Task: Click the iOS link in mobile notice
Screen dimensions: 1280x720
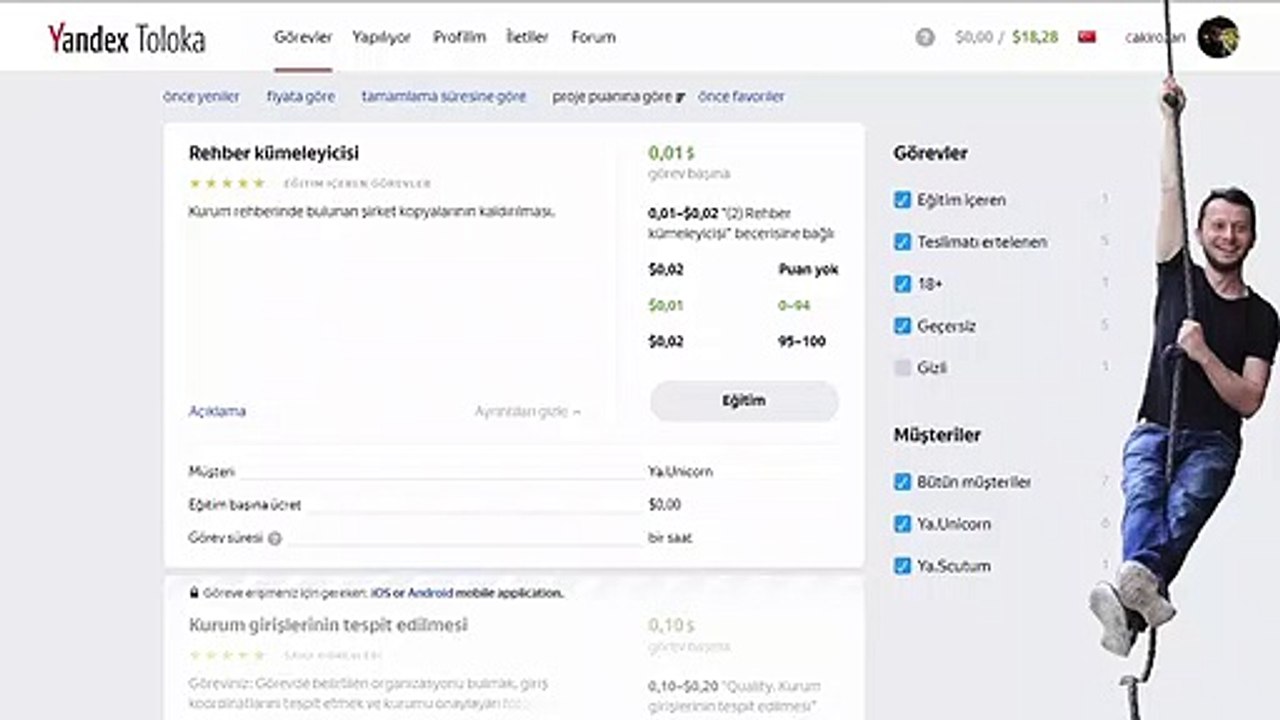Action: click(381, 593)
